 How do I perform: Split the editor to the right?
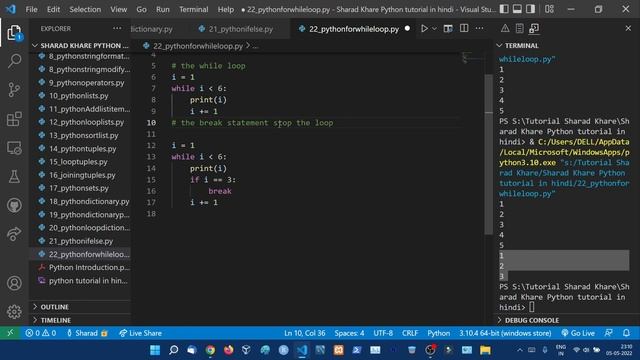pos(464,29)
